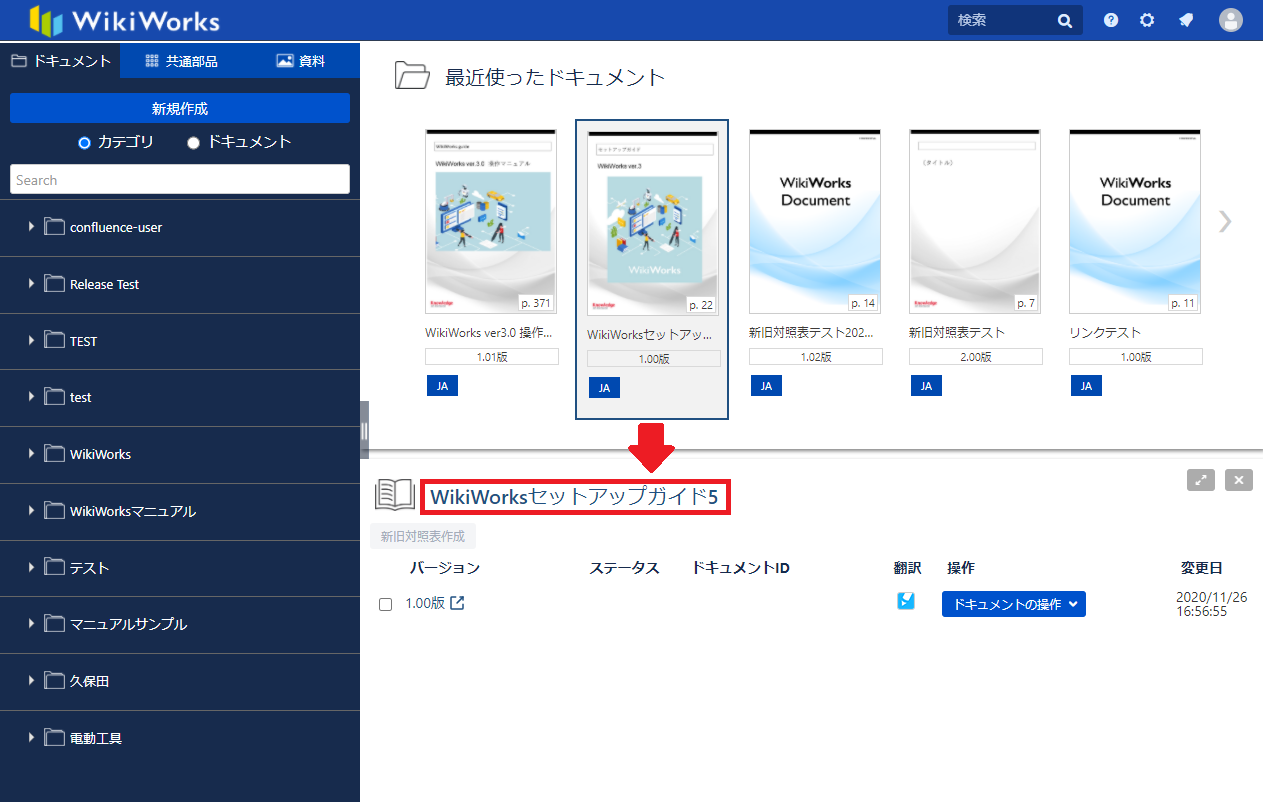
Task: Open 1.00版 in a new window
Action: (457, 603)
